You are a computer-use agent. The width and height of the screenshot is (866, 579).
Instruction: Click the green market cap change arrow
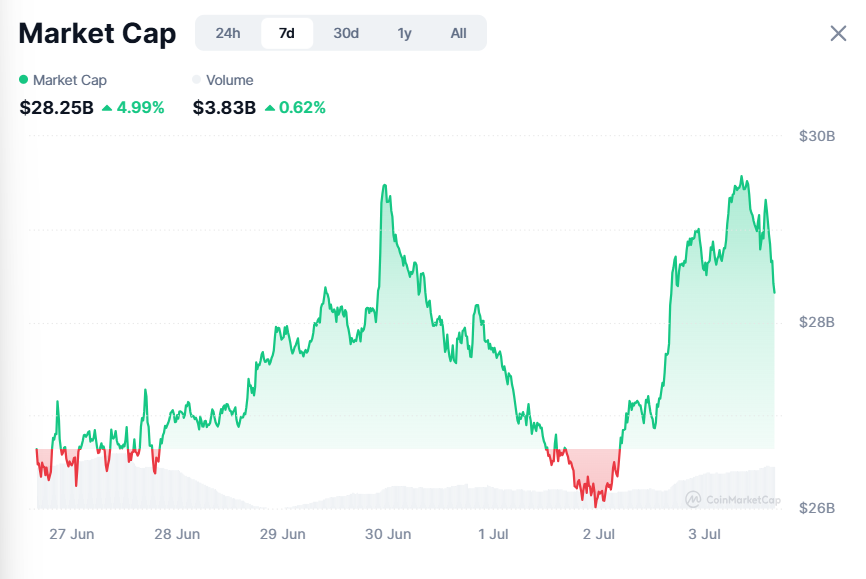pos(107,108)
